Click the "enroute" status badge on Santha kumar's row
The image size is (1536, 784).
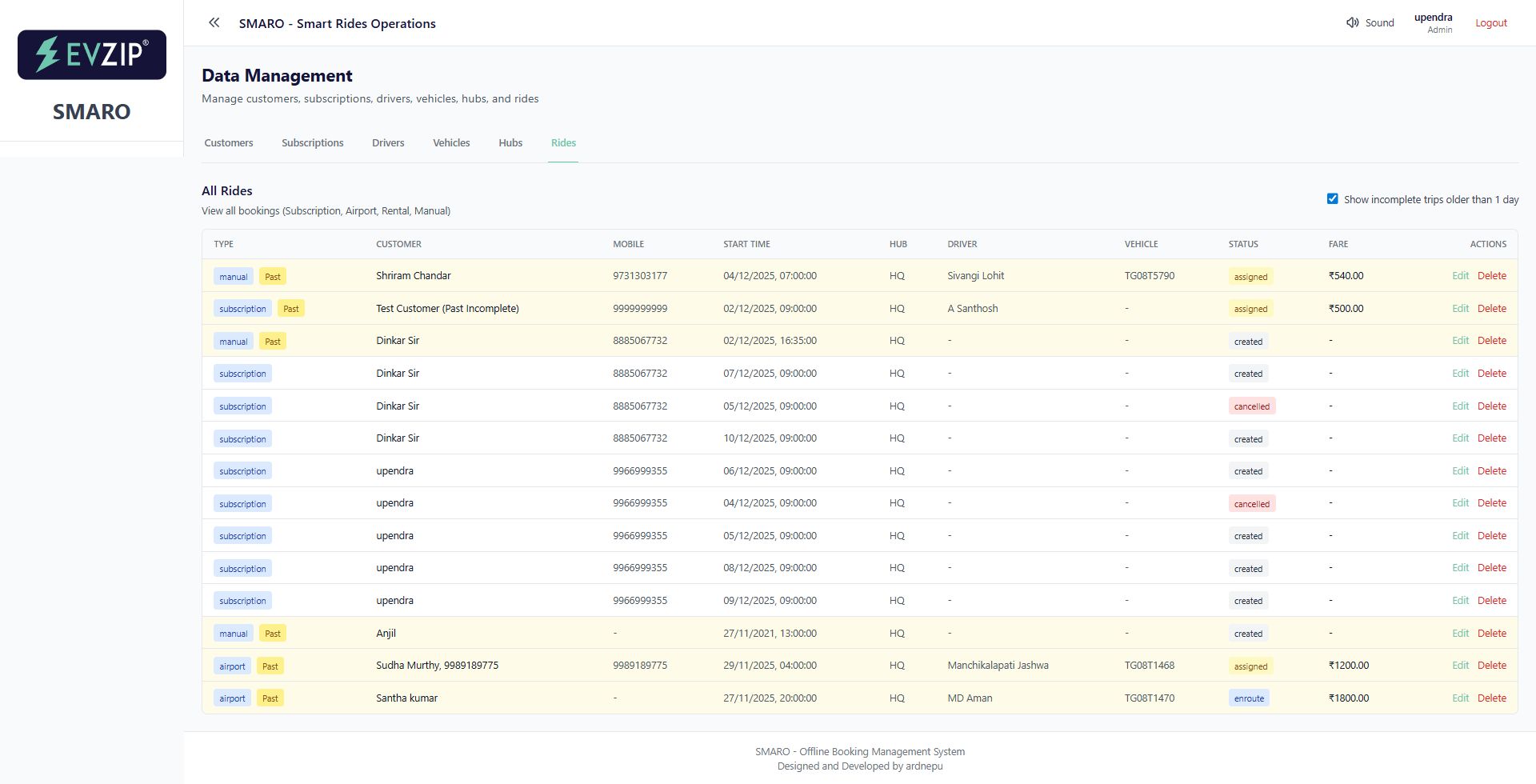(x=1249, y=698)
